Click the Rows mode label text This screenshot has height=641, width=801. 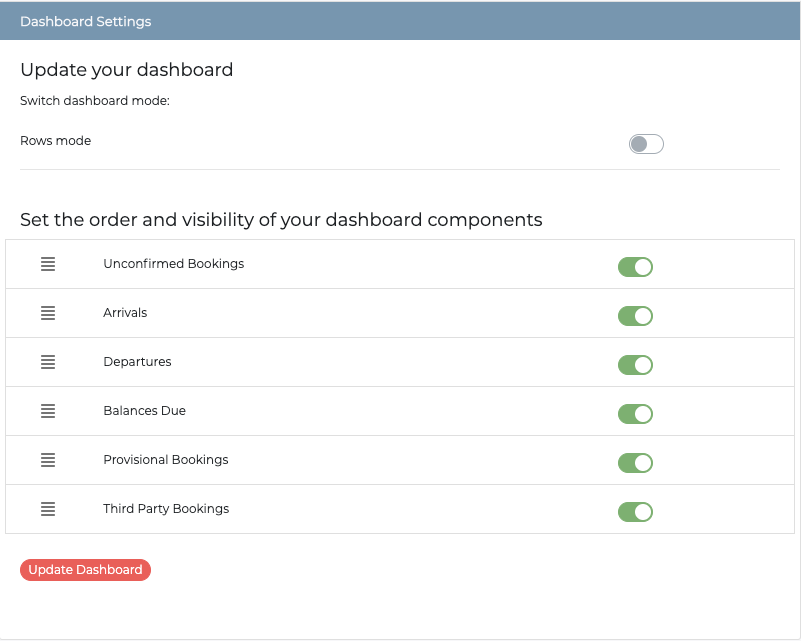coord(56,141)
